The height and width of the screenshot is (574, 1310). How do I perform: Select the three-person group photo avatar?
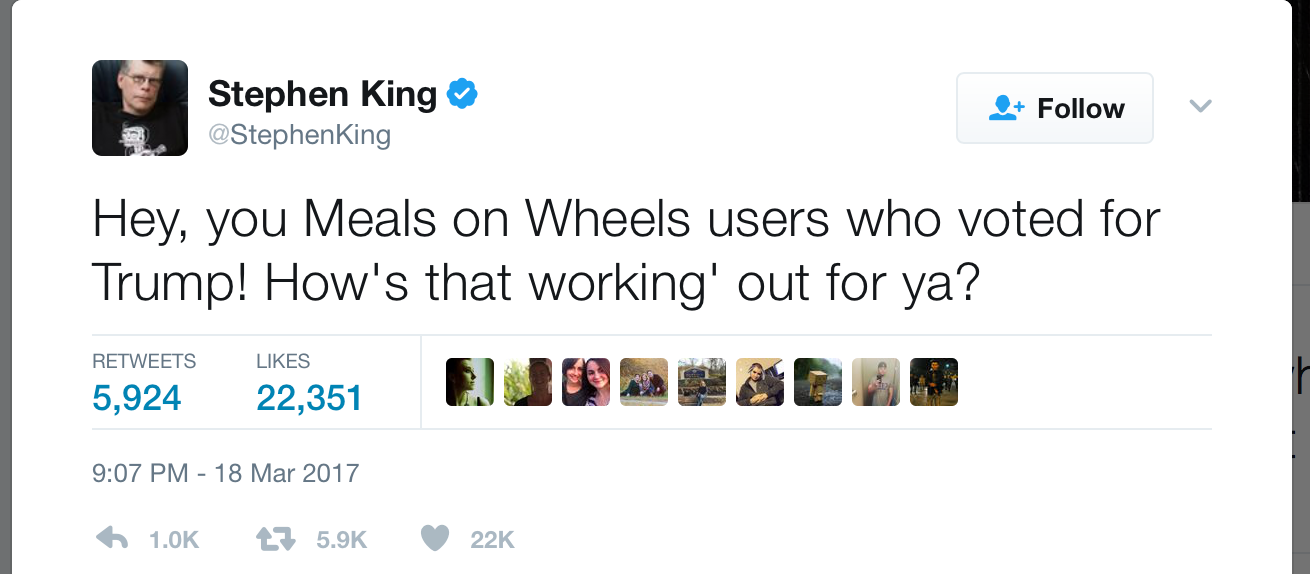(x=644, y=382)
